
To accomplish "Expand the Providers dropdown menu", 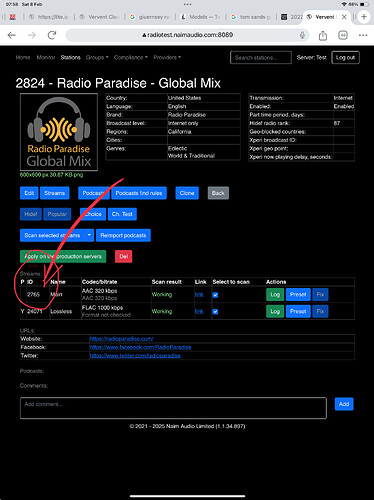I will [x=167, y=57].
